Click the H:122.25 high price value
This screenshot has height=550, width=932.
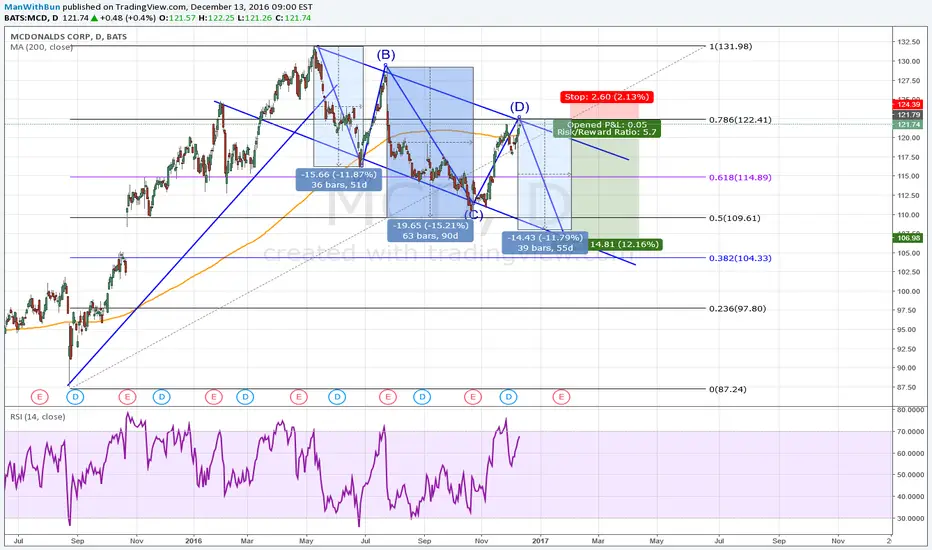[216, 18]
